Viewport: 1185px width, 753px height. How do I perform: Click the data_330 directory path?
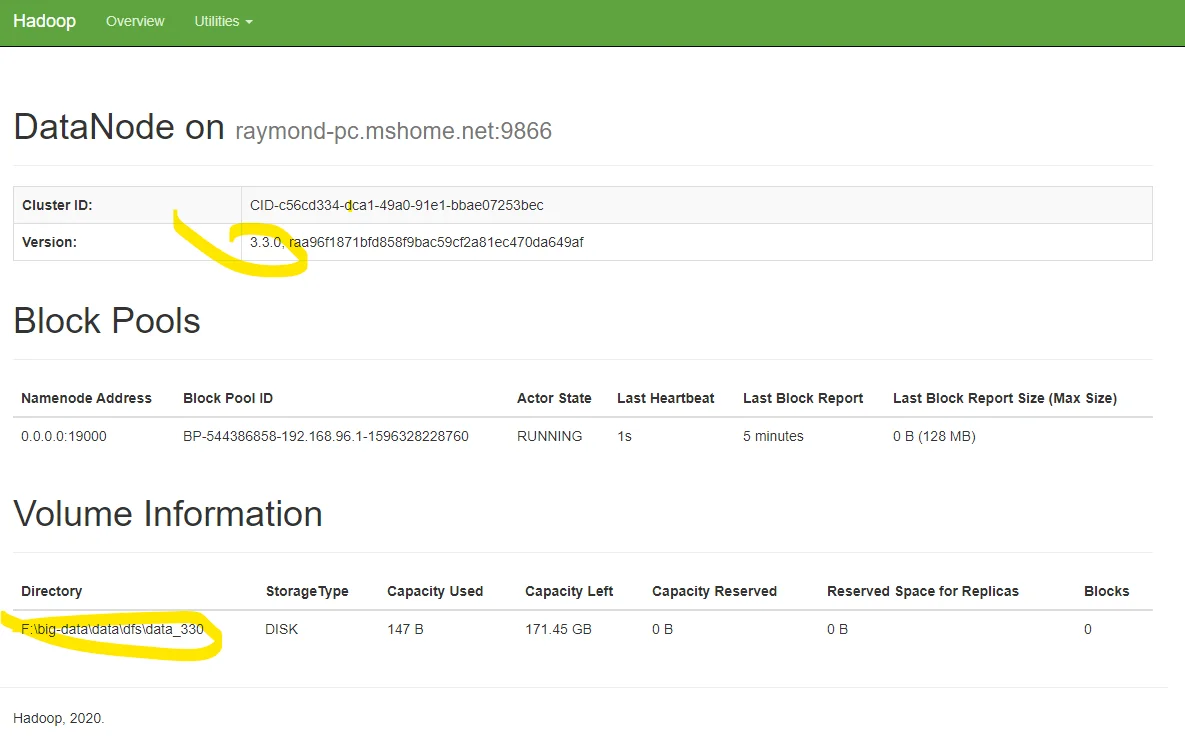[112, 629]
